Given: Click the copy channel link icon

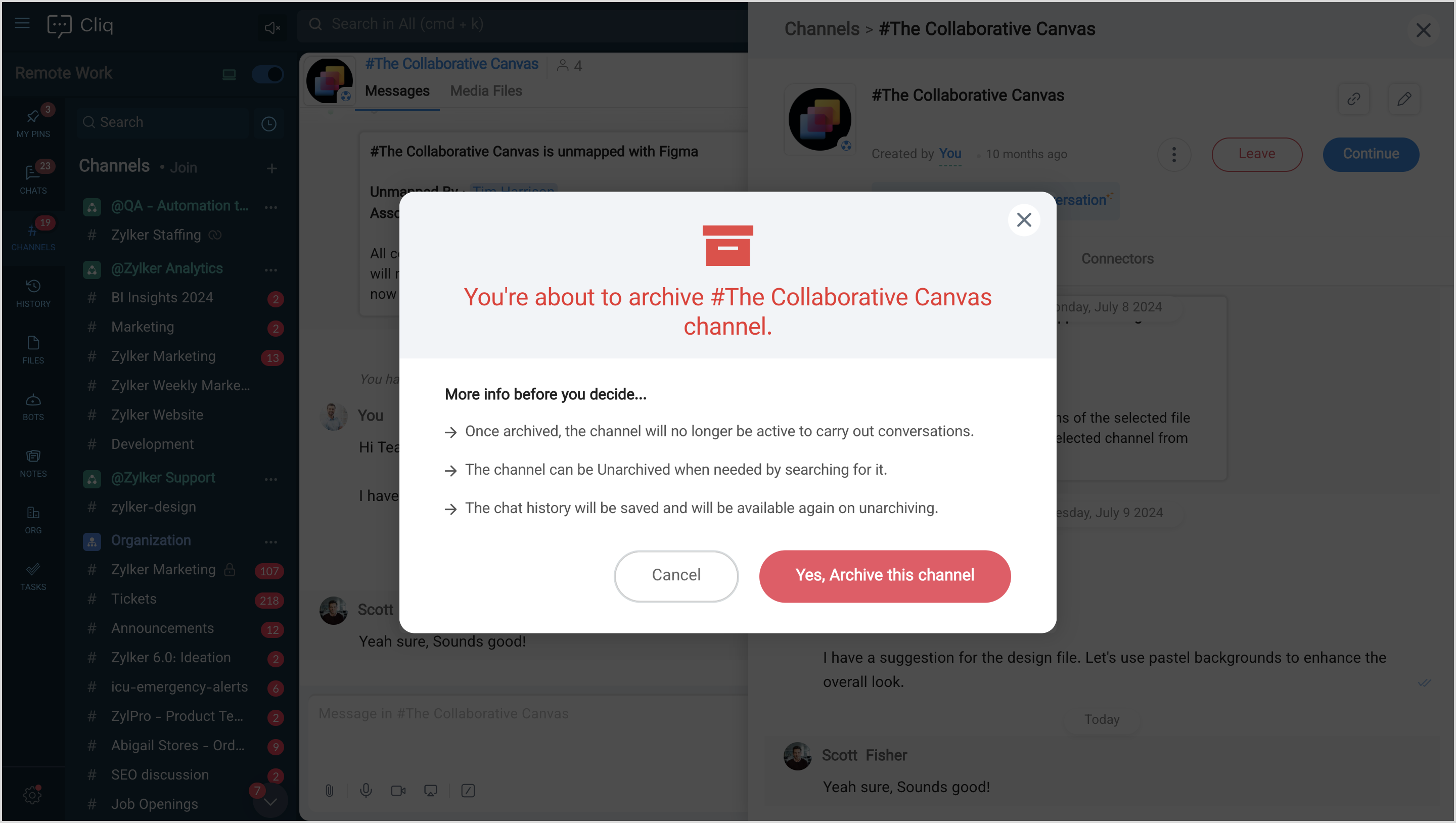Looking at the screenshot, I should click(1353, 99).
